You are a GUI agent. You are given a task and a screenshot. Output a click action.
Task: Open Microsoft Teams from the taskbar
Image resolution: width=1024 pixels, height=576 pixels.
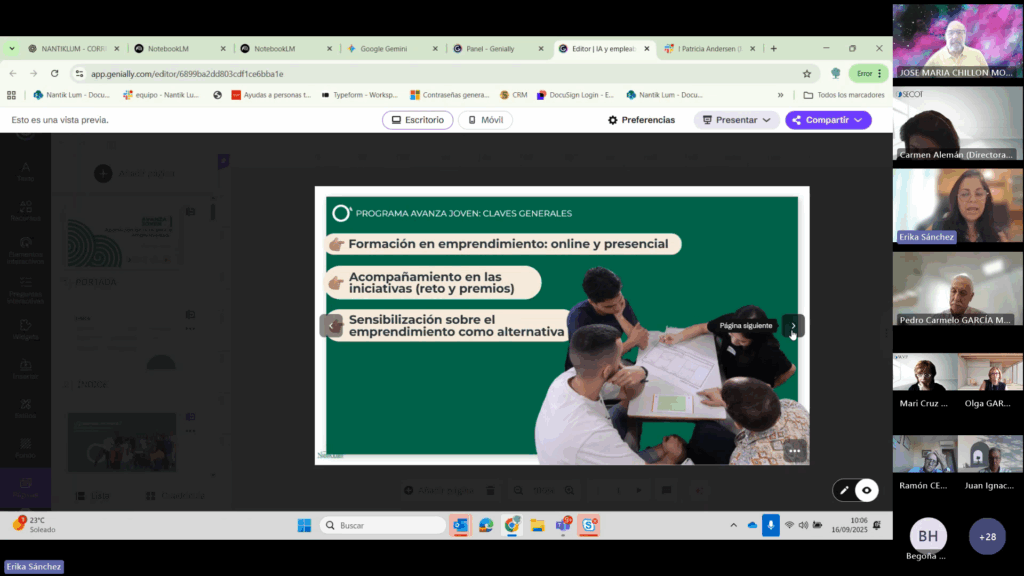pyautogui.click(x=563, y=525)
